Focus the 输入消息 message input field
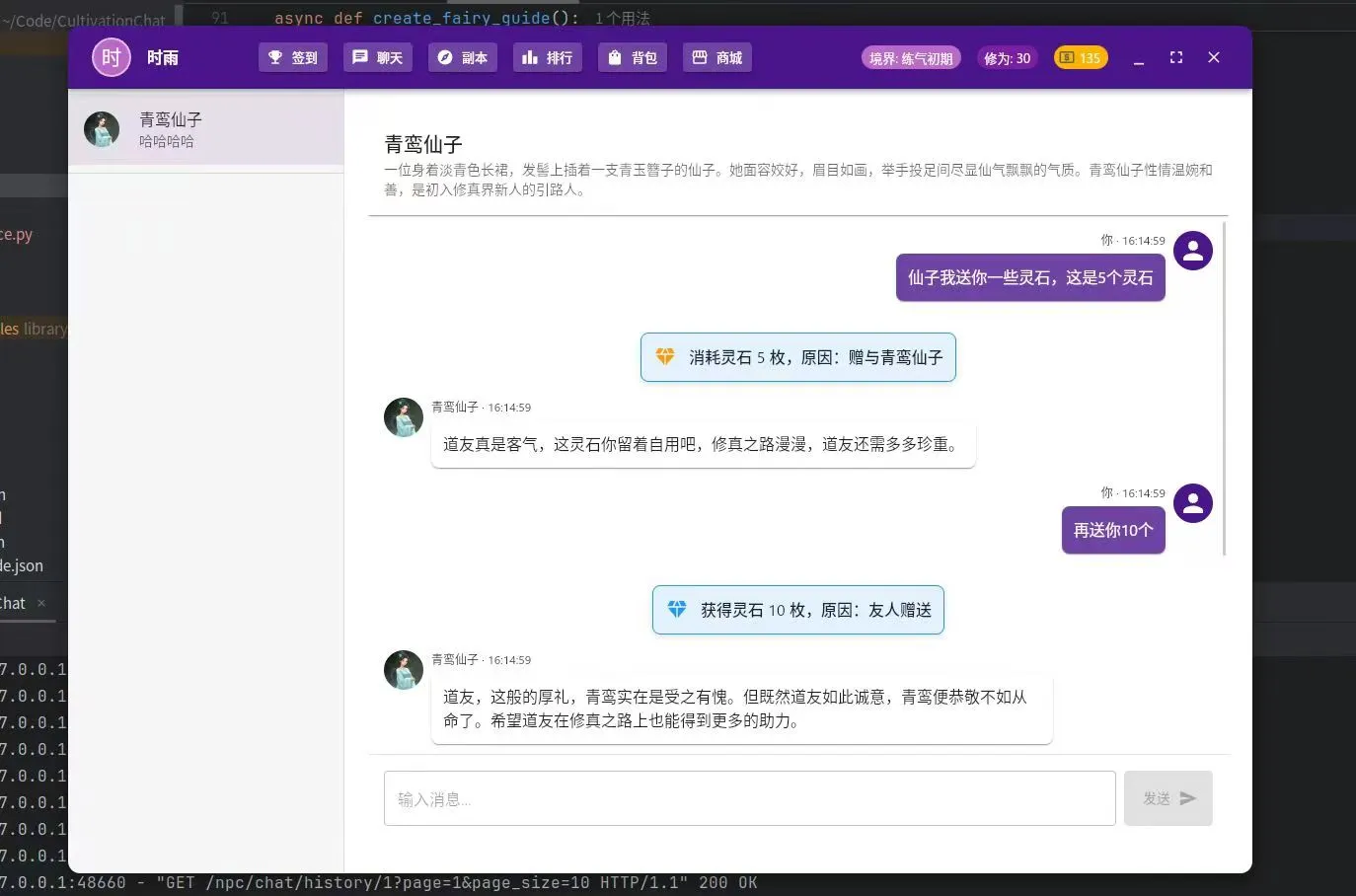The image size is (1356, 896). tap(749, 798)
